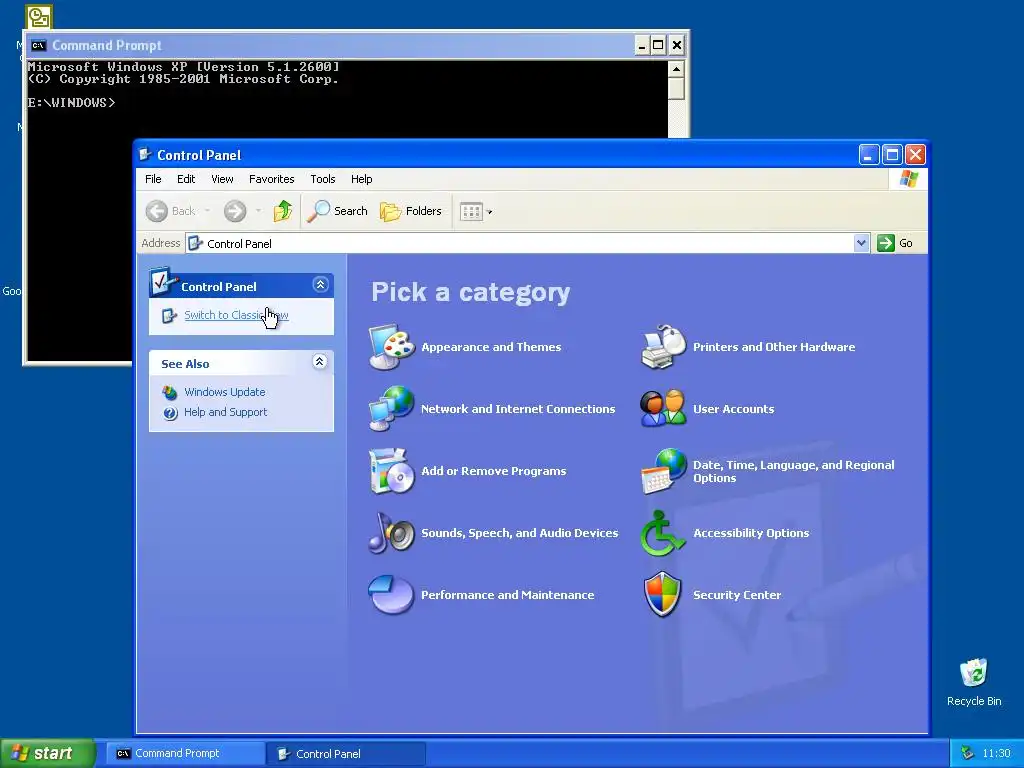This screenshot has width=1024, height=768.
Task: Open Printers and Other Hardware icon
Action: (664, 347)
